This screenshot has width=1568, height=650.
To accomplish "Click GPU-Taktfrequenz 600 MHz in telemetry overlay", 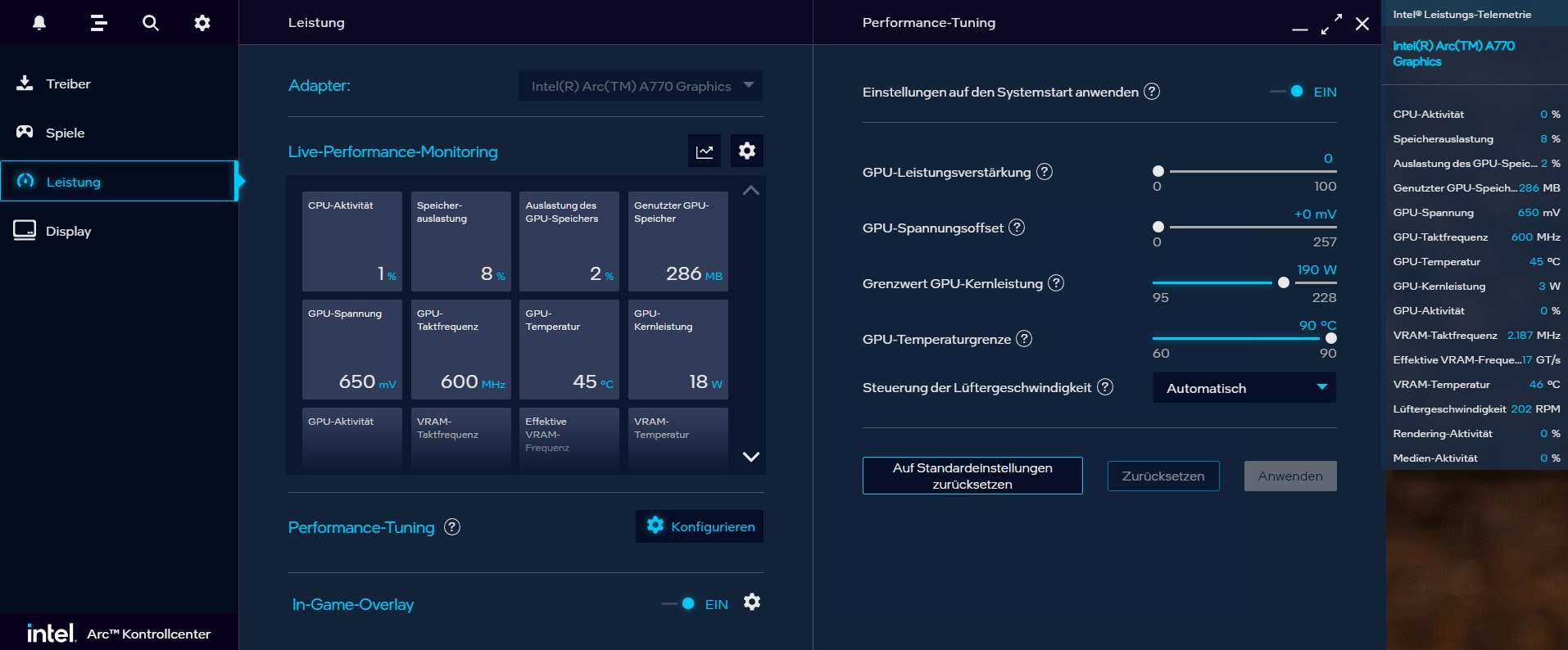I will click(x=1476, y=237).
